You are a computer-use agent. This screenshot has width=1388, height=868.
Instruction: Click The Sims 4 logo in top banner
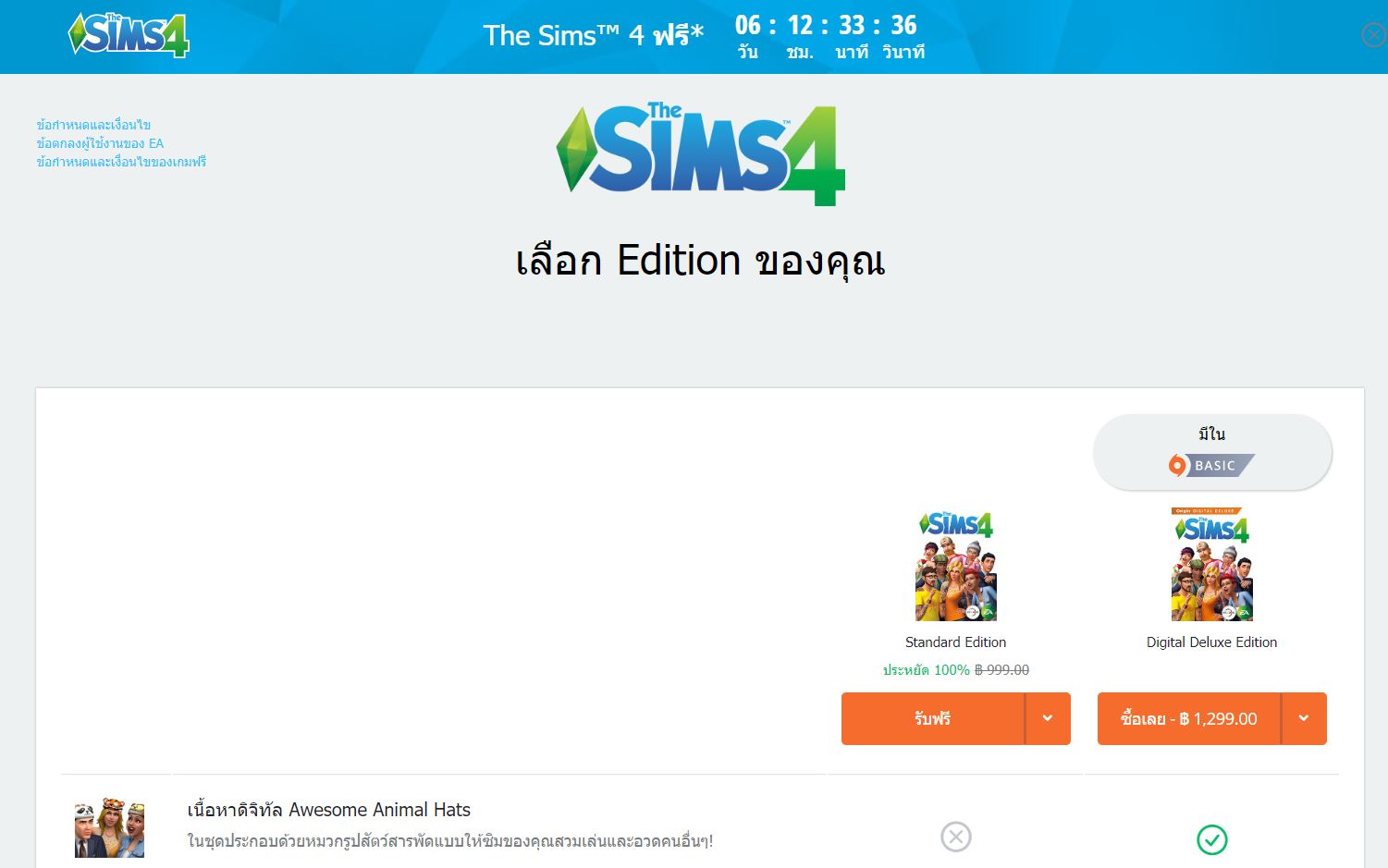[129, 35]
